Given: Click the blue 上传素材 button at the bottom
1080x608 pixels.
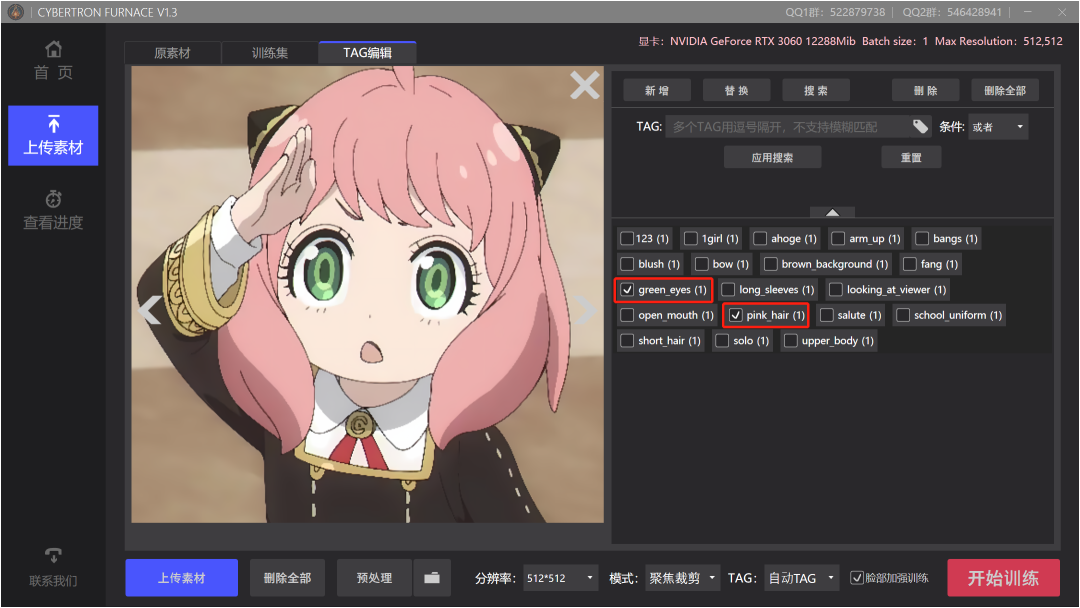Looking at the screenshot, I should (182, 578).
